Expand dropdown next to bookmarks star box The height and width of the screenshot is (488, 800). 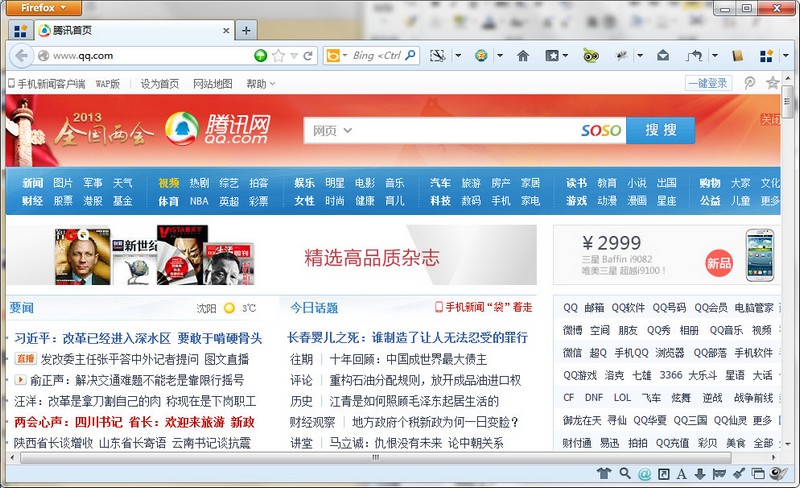click(x=565, y=56)
